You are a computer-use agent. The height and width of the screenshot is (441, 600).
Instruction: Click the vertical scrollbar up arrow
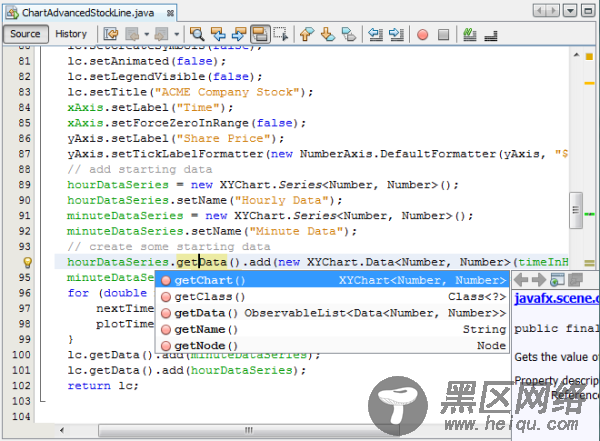pos(576,55)
